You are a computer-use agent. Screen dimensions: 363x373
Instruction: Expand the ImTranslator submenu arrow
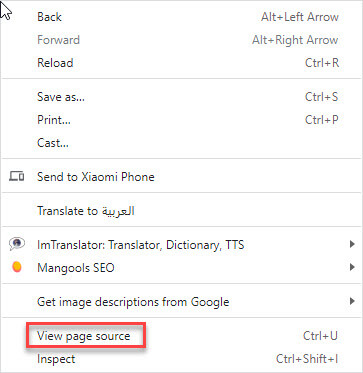tap(352, 245)
